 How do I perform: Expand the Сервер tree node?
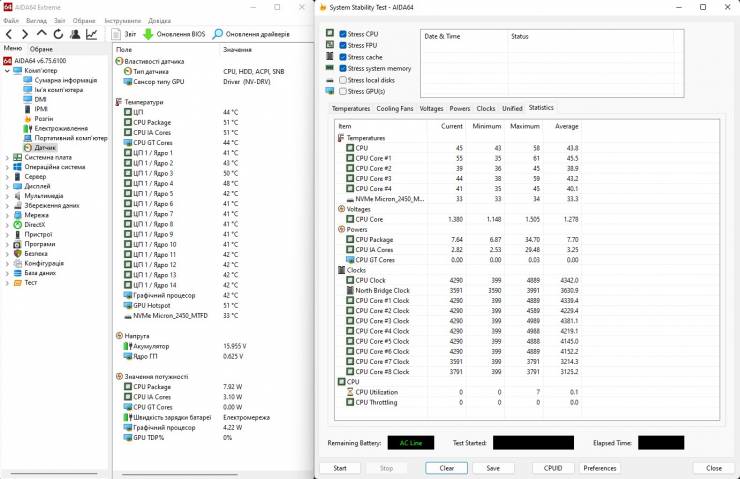click(7, 176)
